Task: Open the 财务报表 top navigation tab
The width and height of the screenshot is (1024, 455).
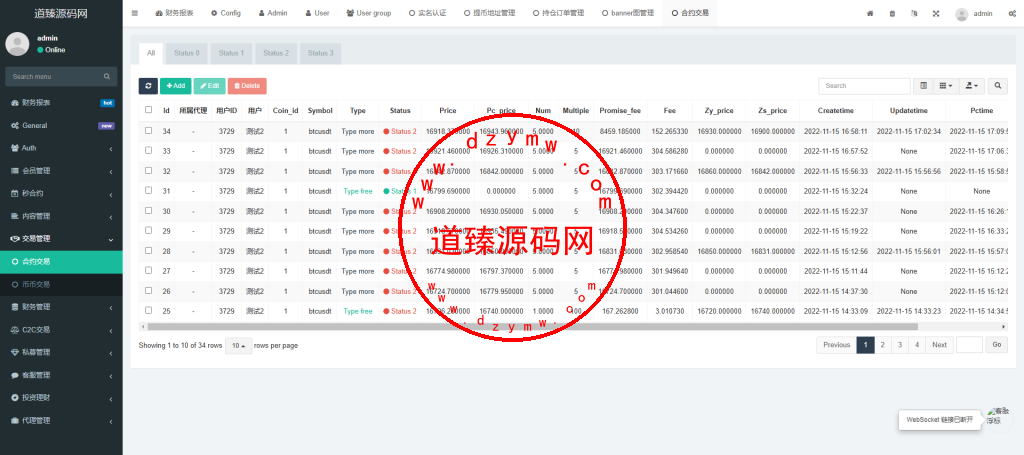Action: 174,13
